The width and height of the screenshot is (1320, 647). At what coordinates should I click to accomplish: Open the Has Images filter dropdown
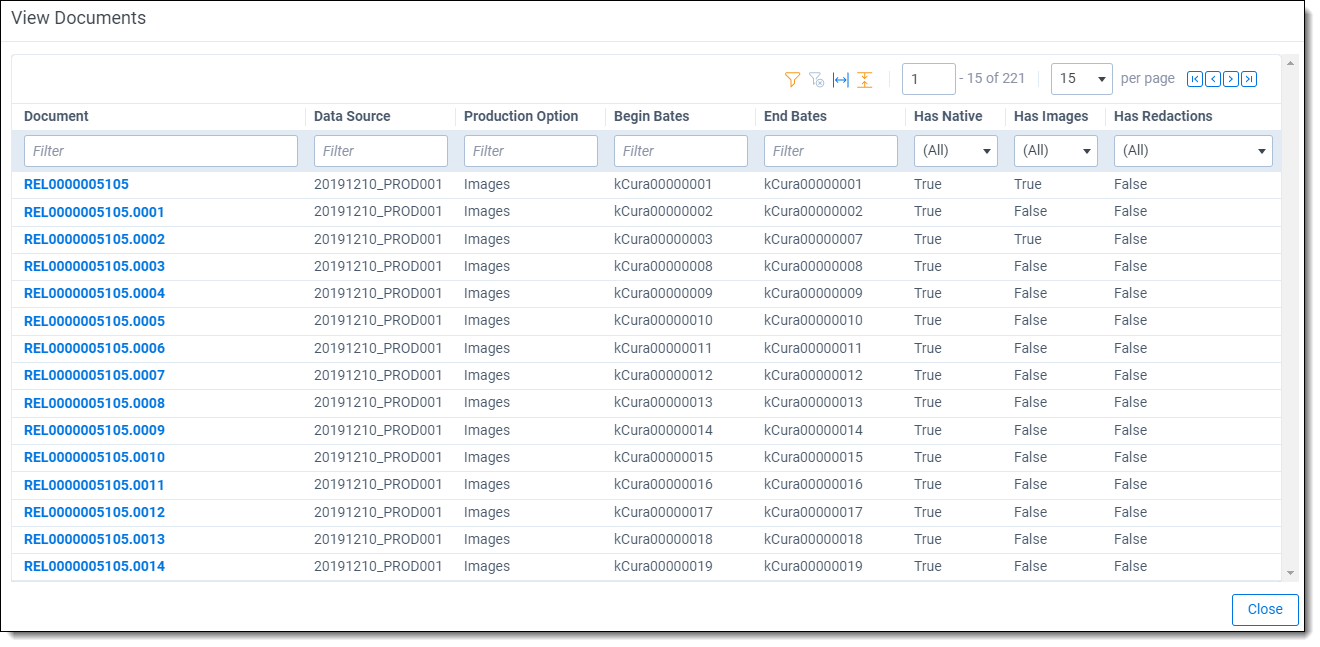point(1055,151)
